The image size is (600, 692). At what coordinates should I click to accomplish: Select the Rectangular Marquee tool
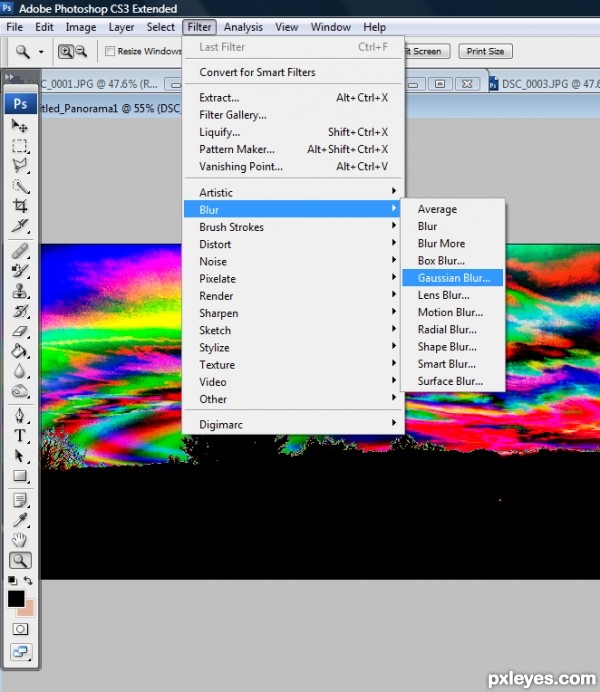tap(19, 146)
